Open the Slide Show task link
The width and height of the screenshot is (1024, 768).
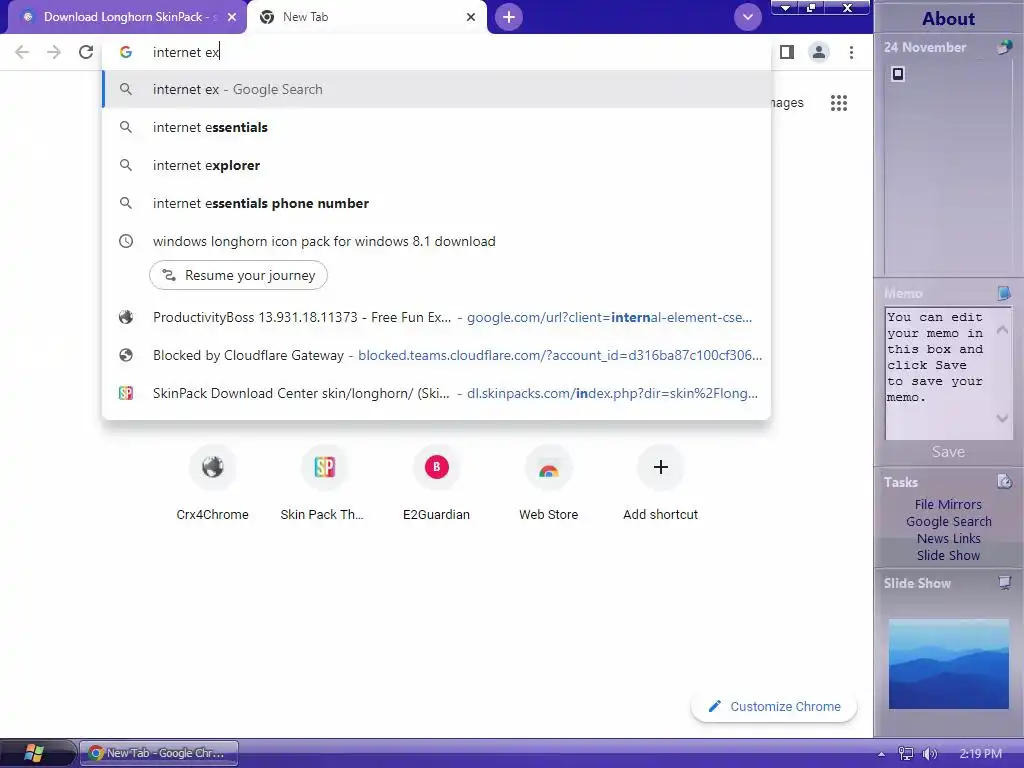948,555
